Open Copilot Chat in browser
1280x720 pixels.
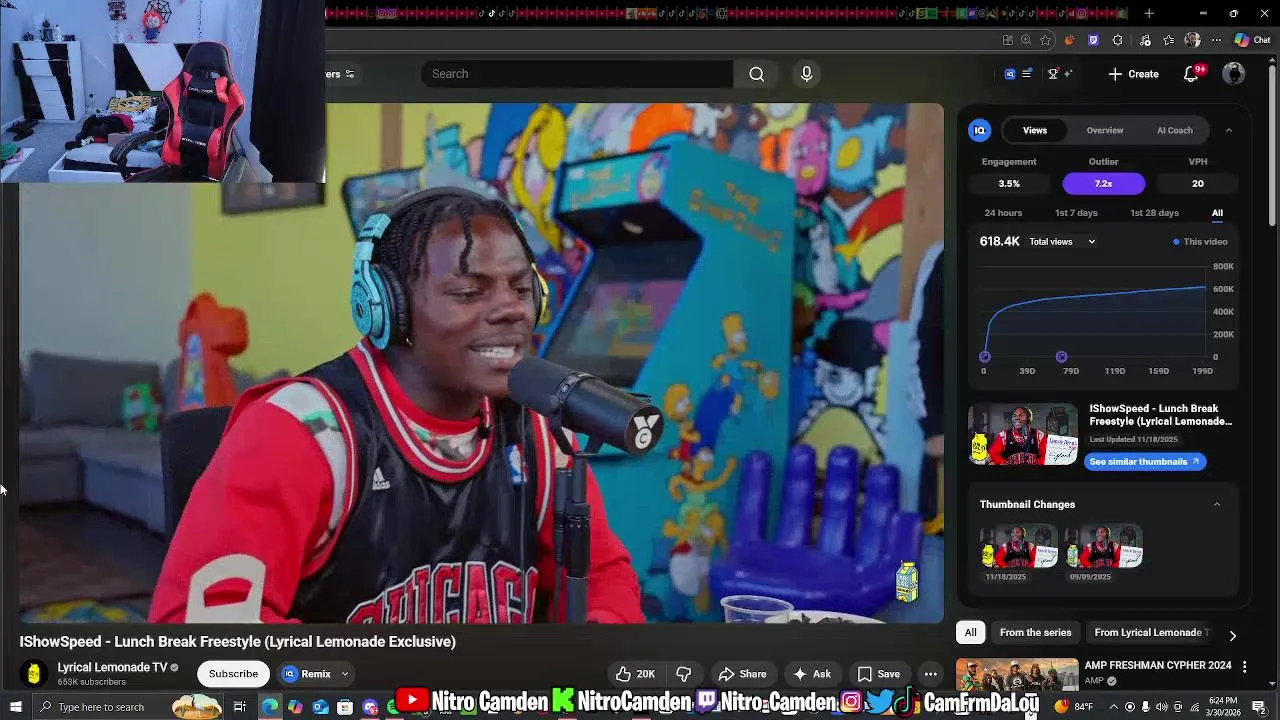click(1252, 40)
